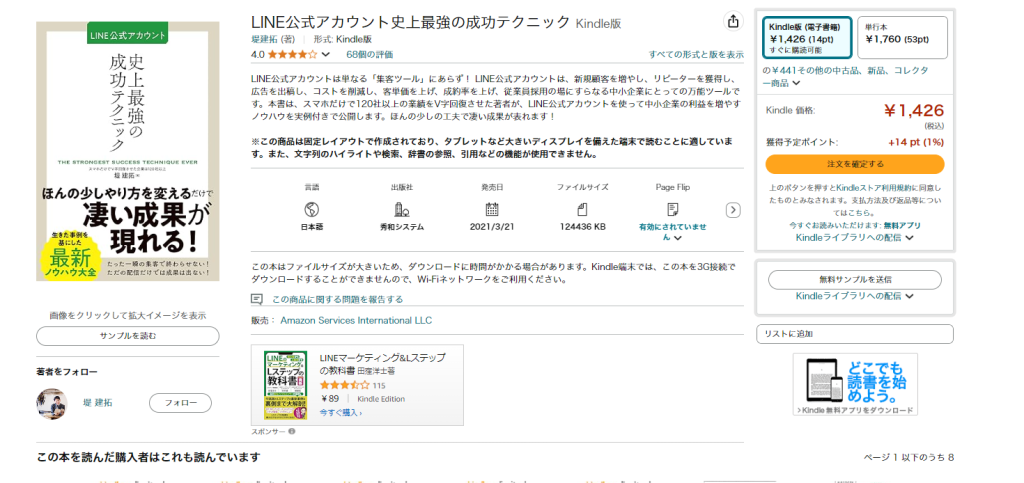Viewport: 1024px width, 483px height.
Task: Click the author's profile photo
Action: click(x=51, y=403)
